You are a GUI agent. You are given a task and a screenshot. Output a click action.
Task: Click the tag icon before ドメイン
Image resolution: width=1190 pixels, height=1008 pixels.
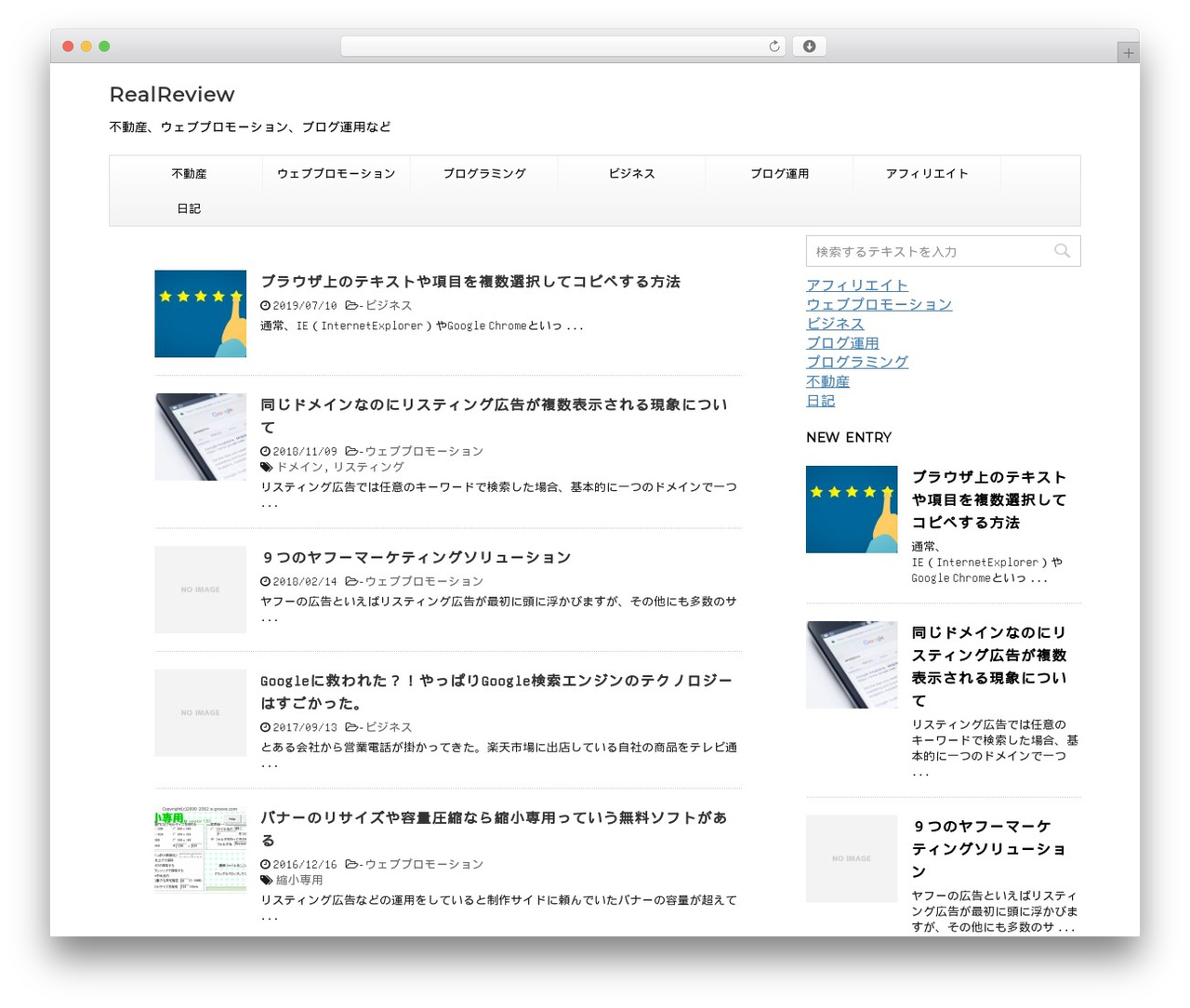[x=267, y=468]
